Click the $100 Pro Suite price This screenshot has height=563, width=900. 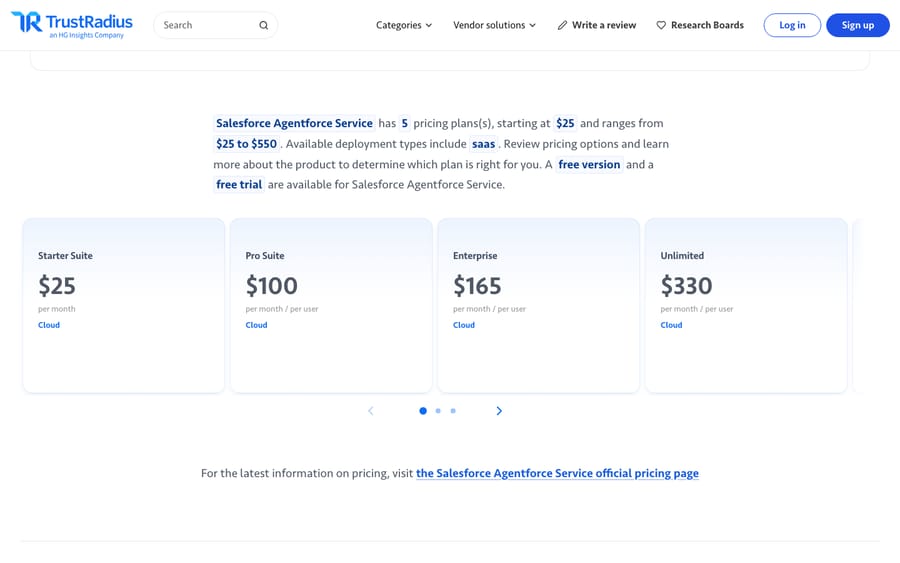[271, 286]
